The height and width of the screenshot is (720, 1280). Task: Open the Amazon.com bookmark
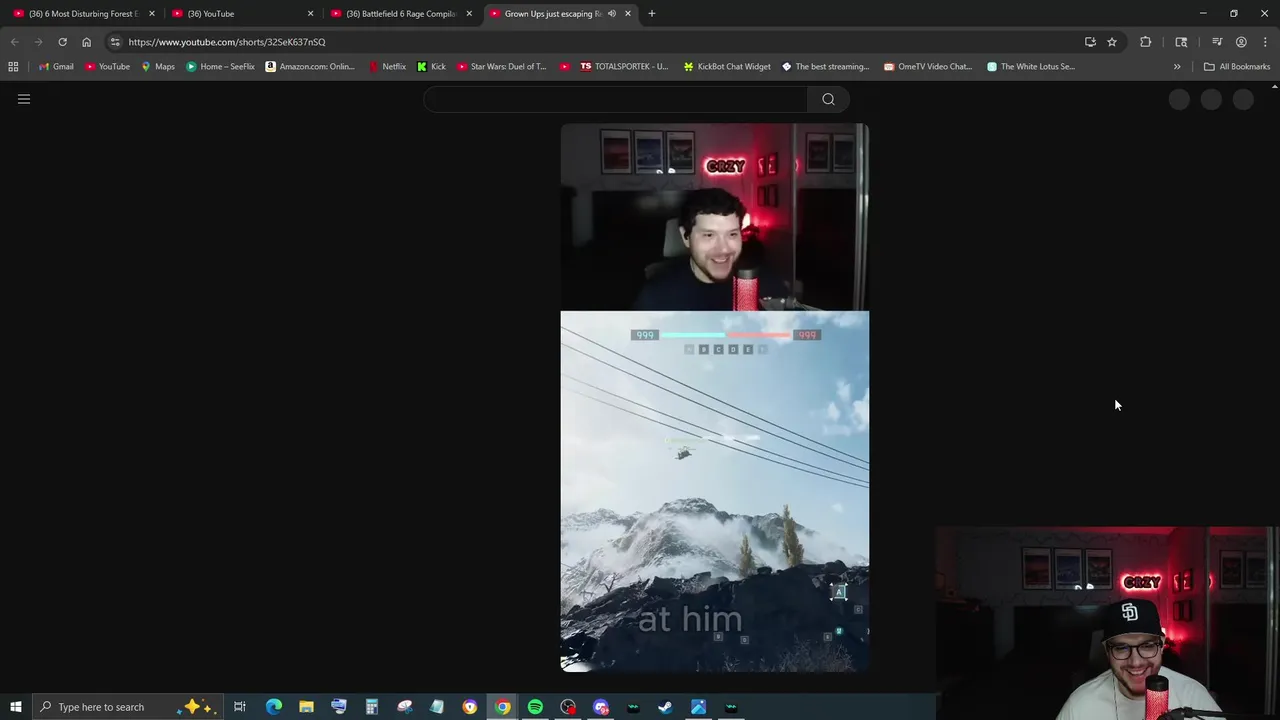coord(310,67)
